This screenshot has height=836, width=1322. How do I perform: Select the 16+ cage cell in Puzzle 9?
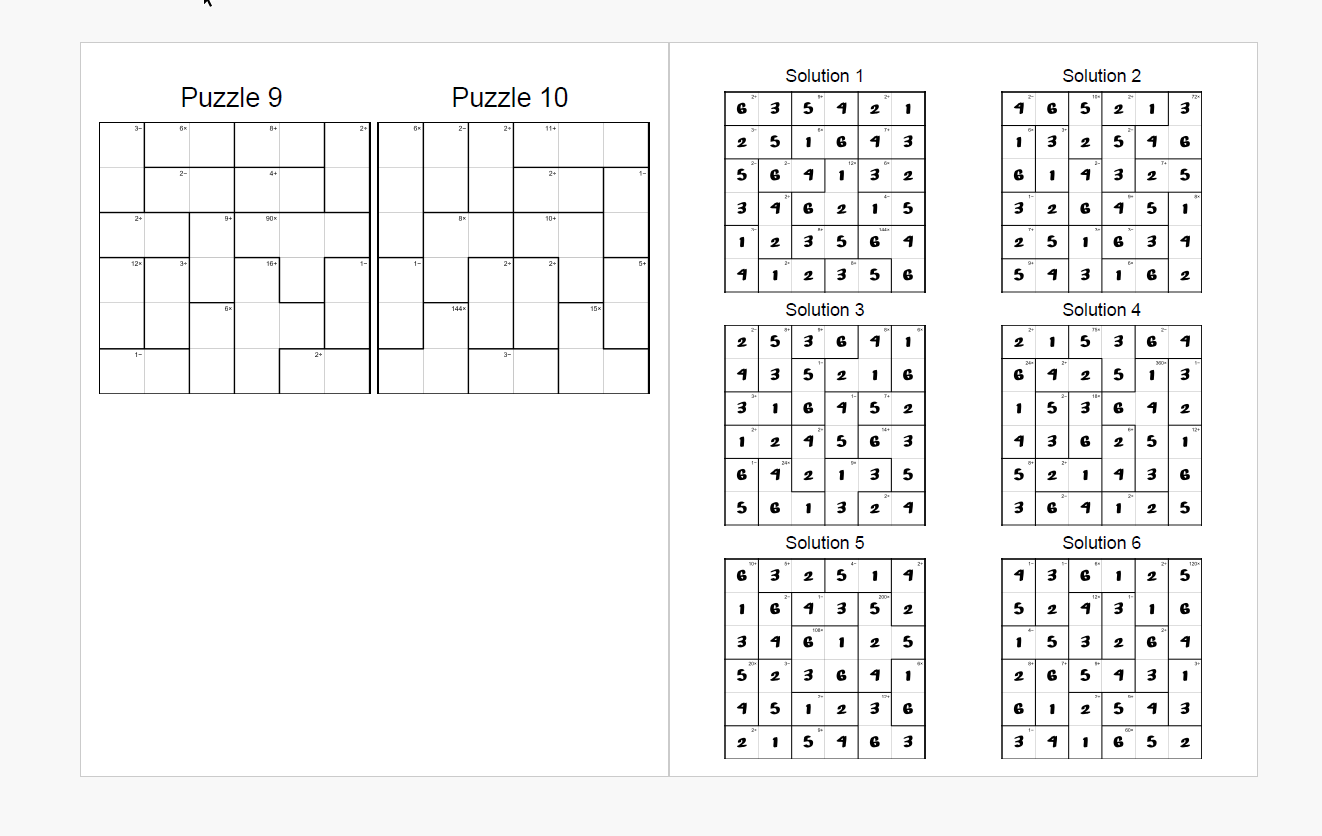257,280
